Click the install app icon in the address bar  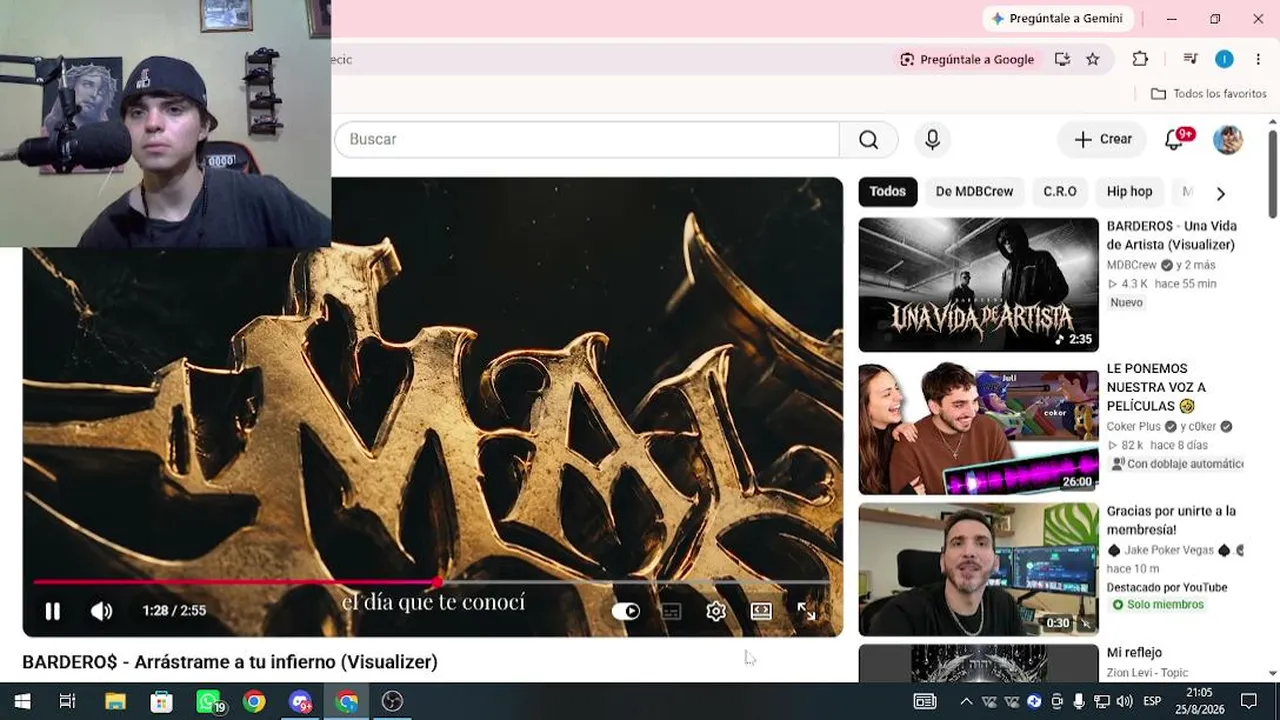(x=1062, y=59)
